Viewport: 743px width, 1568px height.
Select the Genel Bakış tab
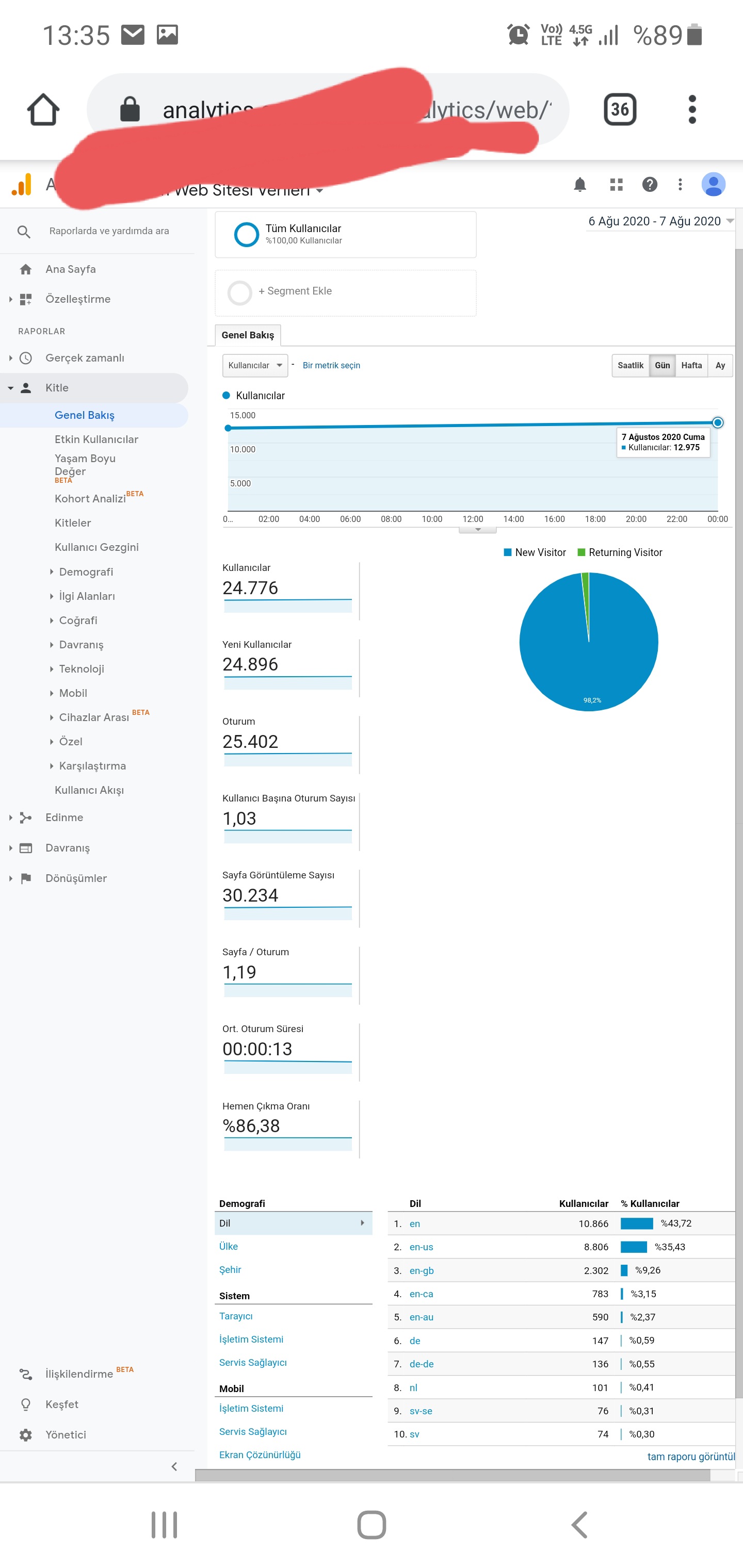click(248, 335)
